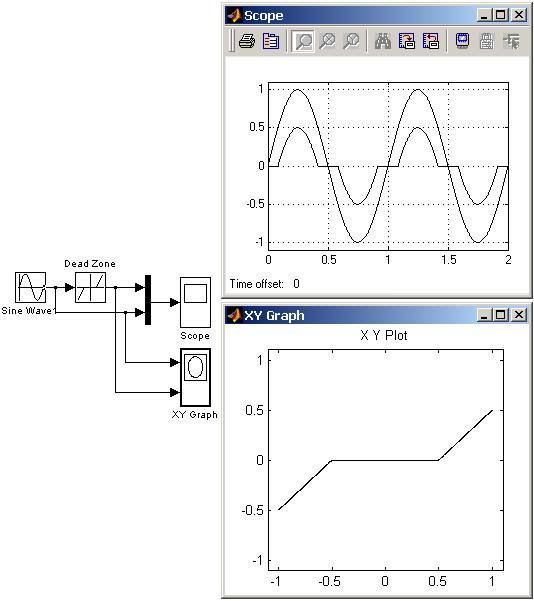Maximize the Scope window
534x601 pixels.
pyautogui.click(x=501, y=15)
